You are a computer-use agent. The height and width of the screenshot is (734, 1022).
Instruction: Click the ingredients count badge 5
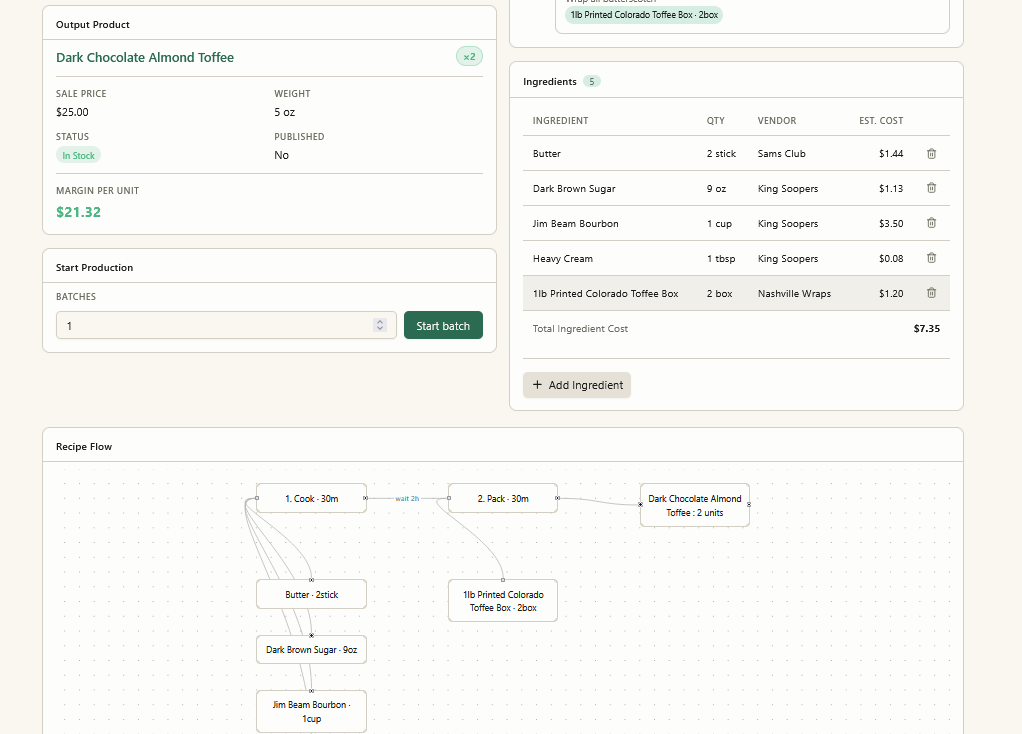(x=592, y=81)
